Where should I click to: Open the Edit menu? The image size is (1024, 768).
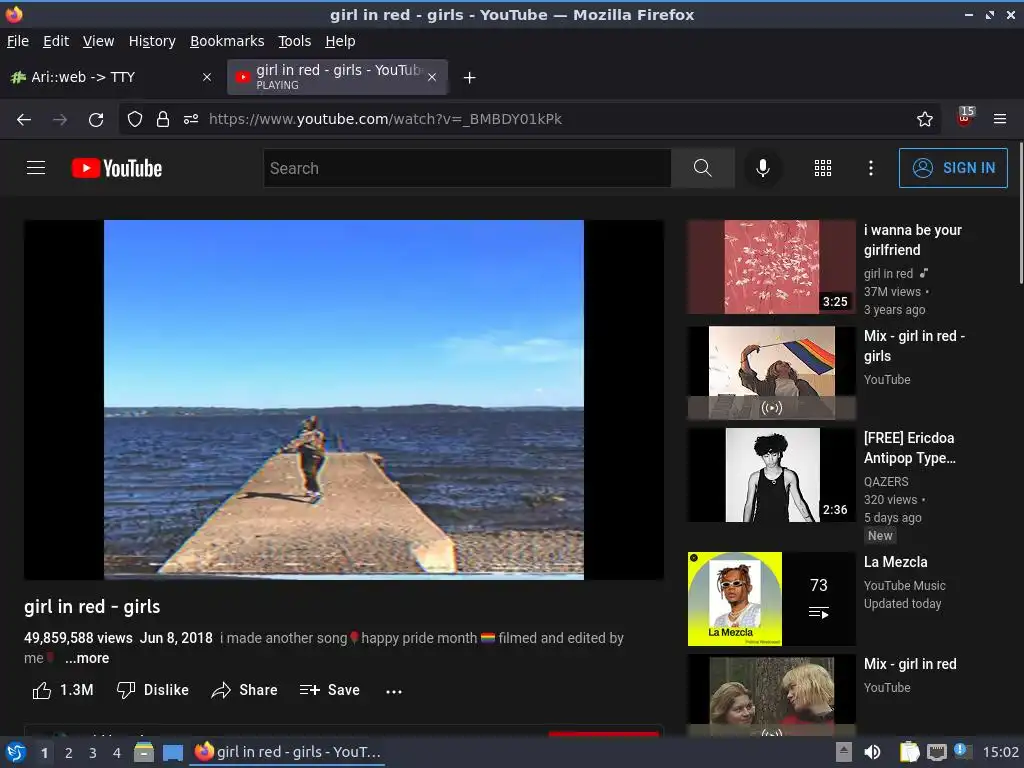click(56, 41)
